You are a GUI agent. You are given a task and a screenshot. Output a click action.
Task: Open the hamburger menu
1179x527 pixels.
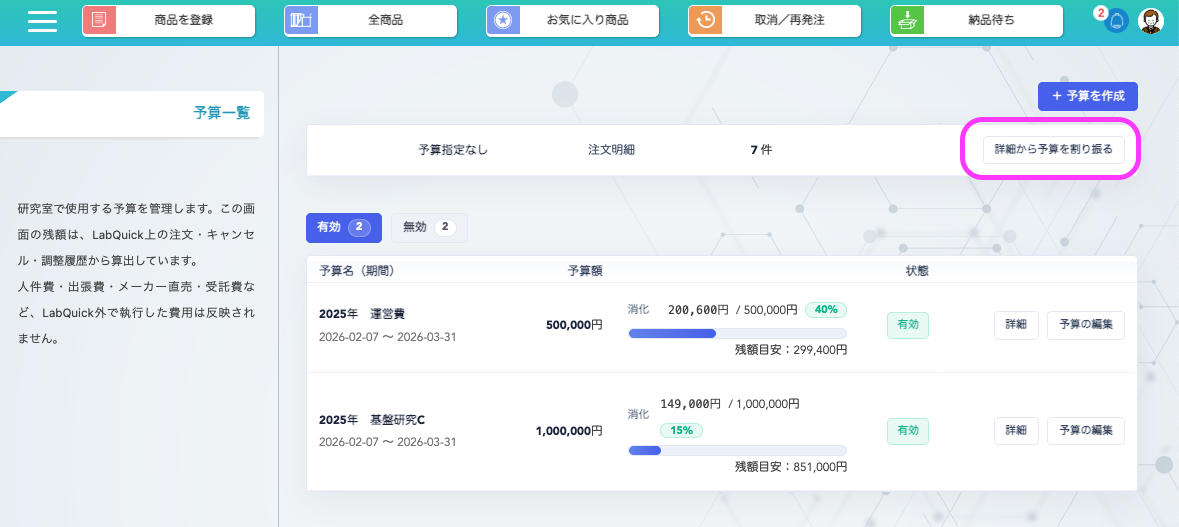42,21
